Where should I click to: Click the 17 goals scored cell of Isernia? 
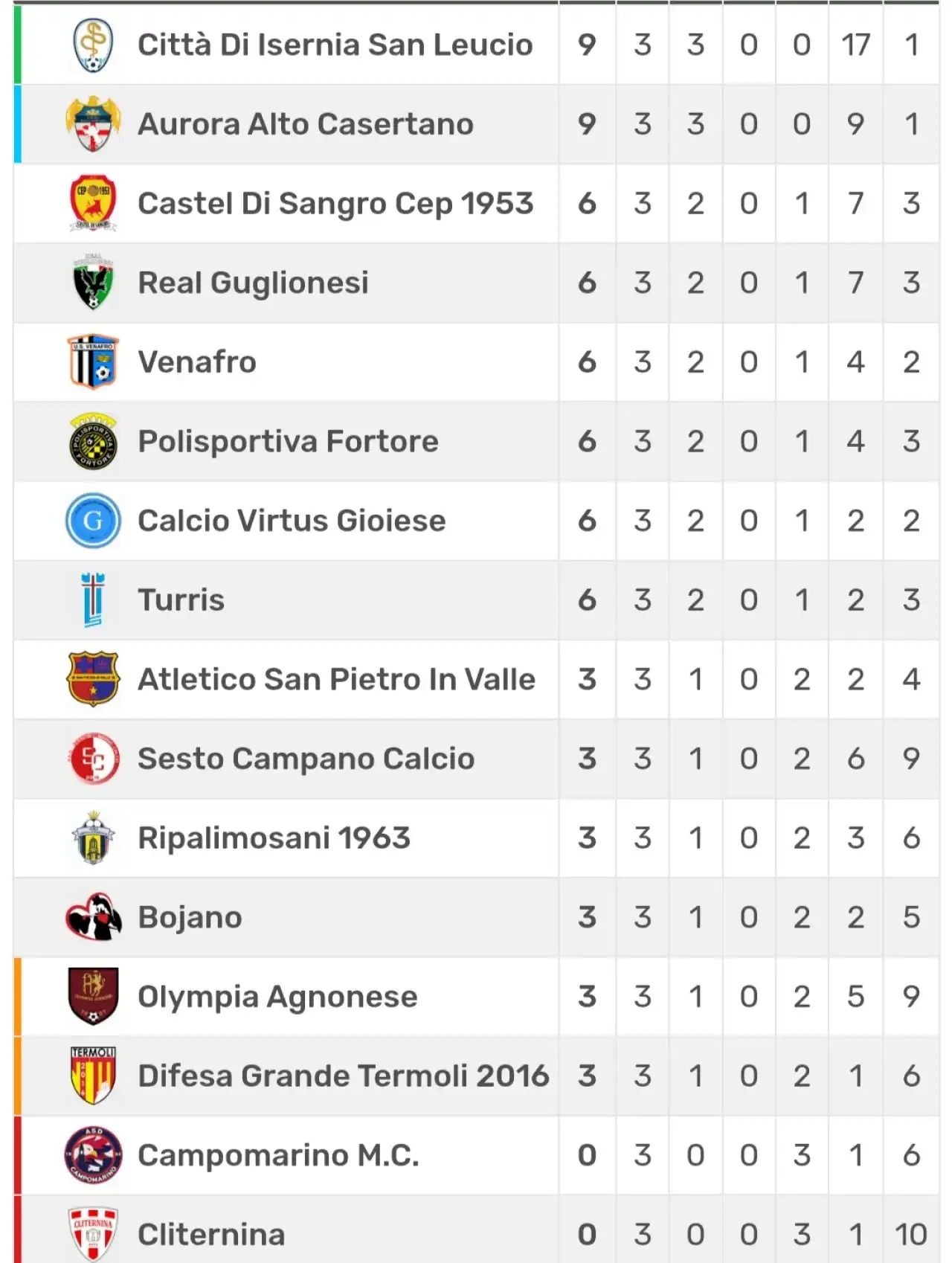[855, 45]
